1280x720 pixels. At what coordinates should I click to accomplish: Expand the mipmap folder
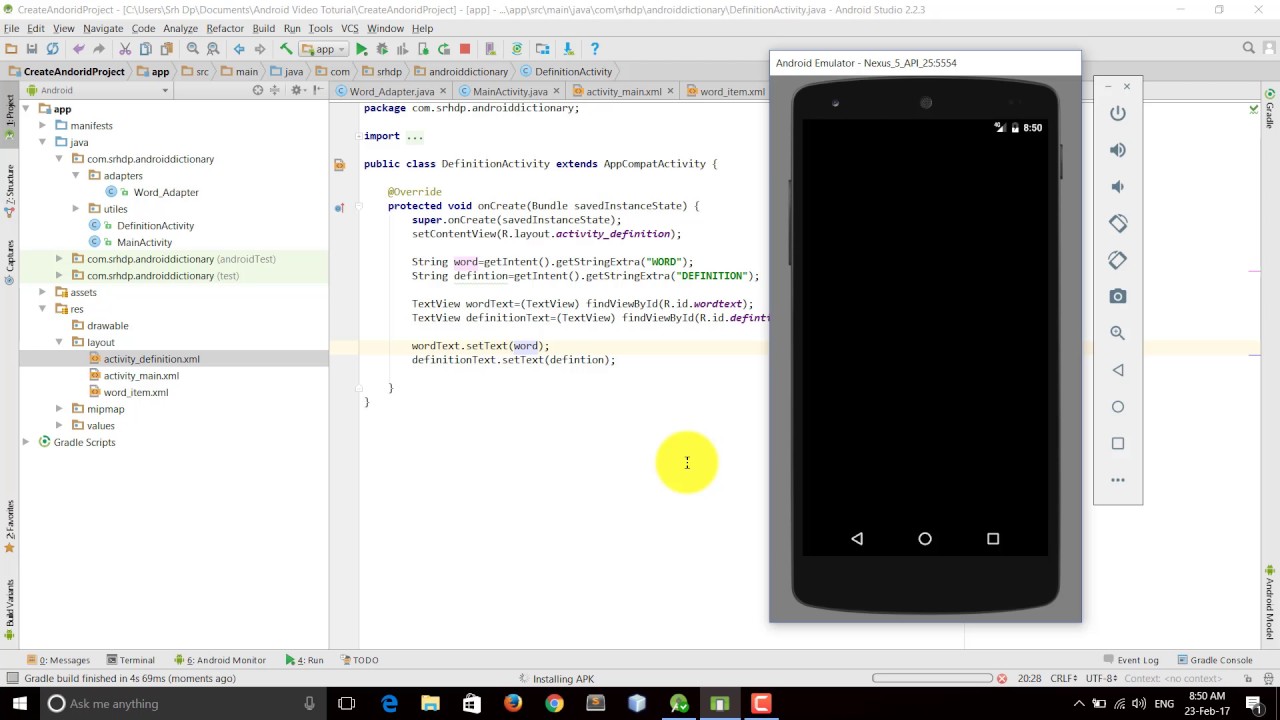59,409
